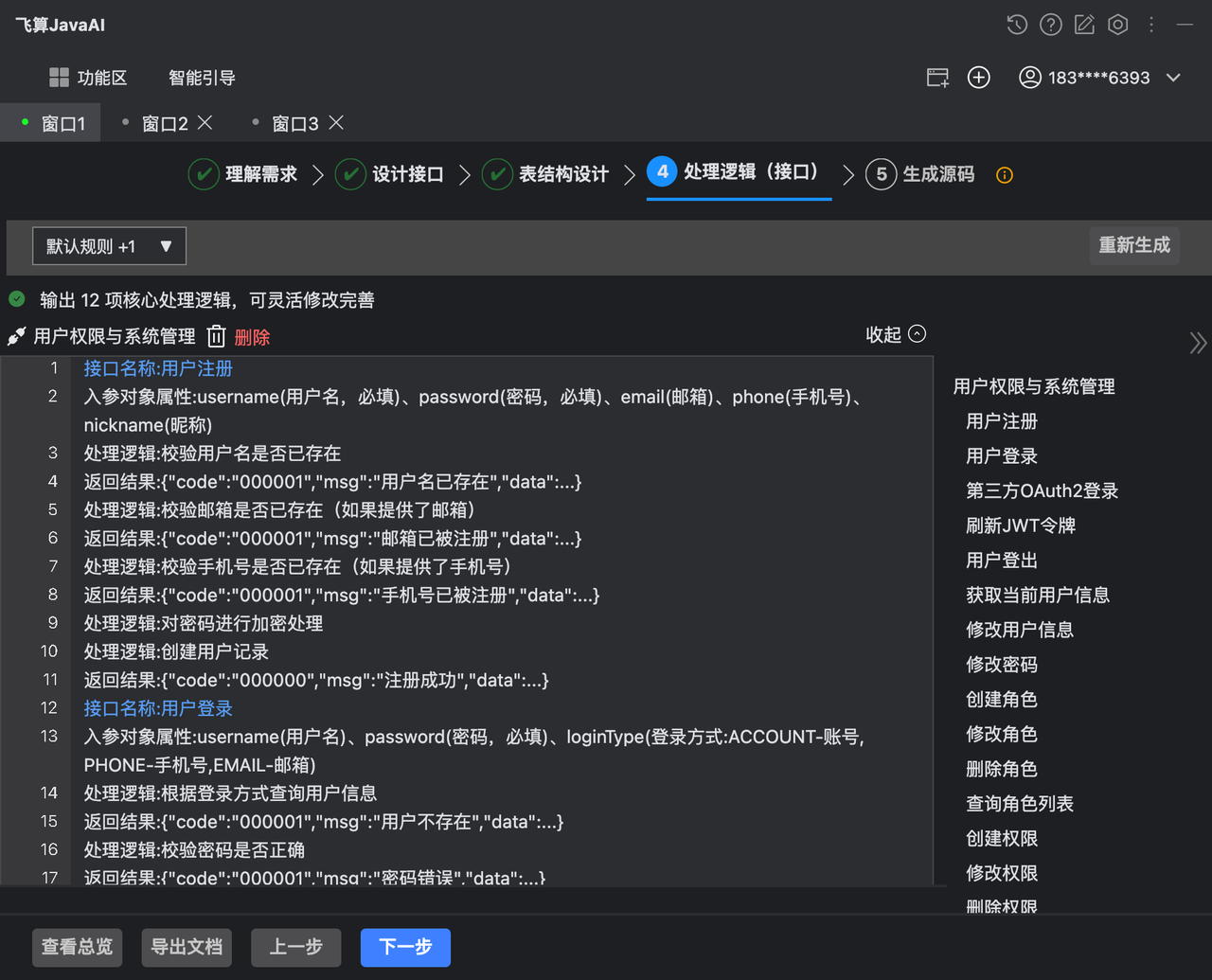1212x980 pixels.
Task: Open the 功能区 menu
Action: [88, 78]
